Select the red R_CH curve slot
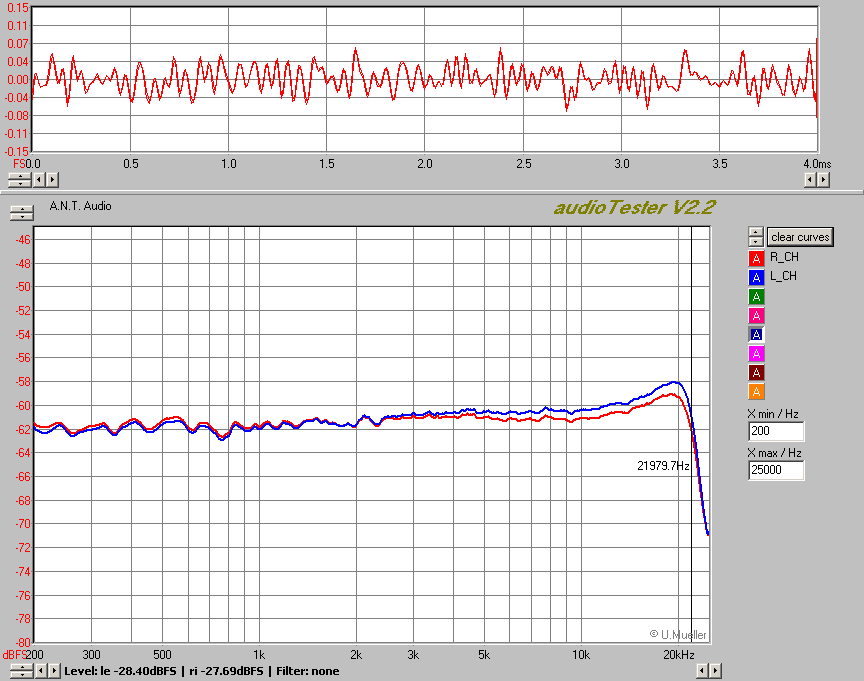Image resolution: width=864 pixels, height=681 pixels. pyautogui.click(x=756, y=258)
